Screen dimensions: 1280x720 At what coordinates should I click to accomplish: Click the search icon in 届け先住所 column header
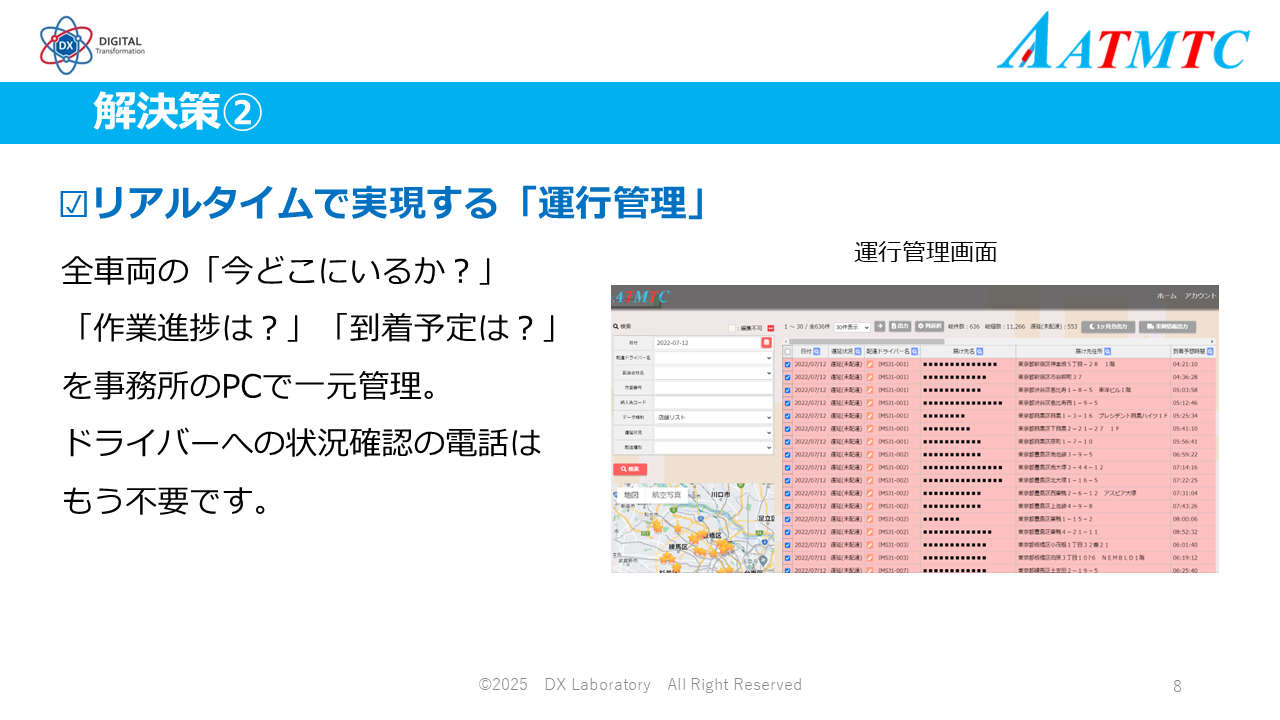click(x=1108, y=352)
